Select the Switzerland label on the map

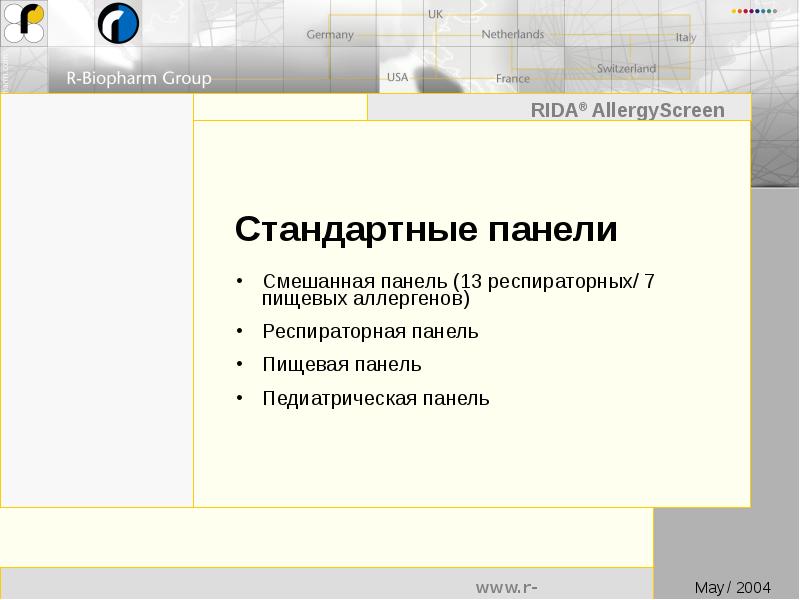click(626, 69)
